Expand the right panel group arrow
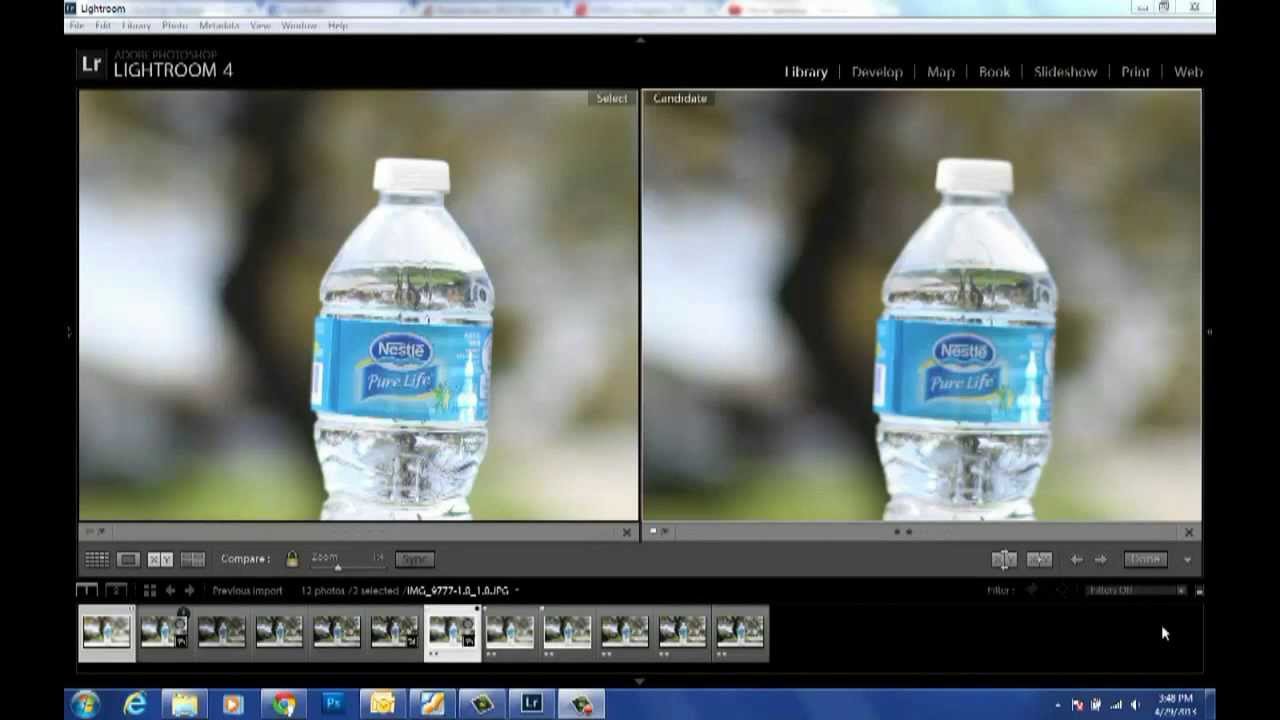 [x=1209, y=332]
